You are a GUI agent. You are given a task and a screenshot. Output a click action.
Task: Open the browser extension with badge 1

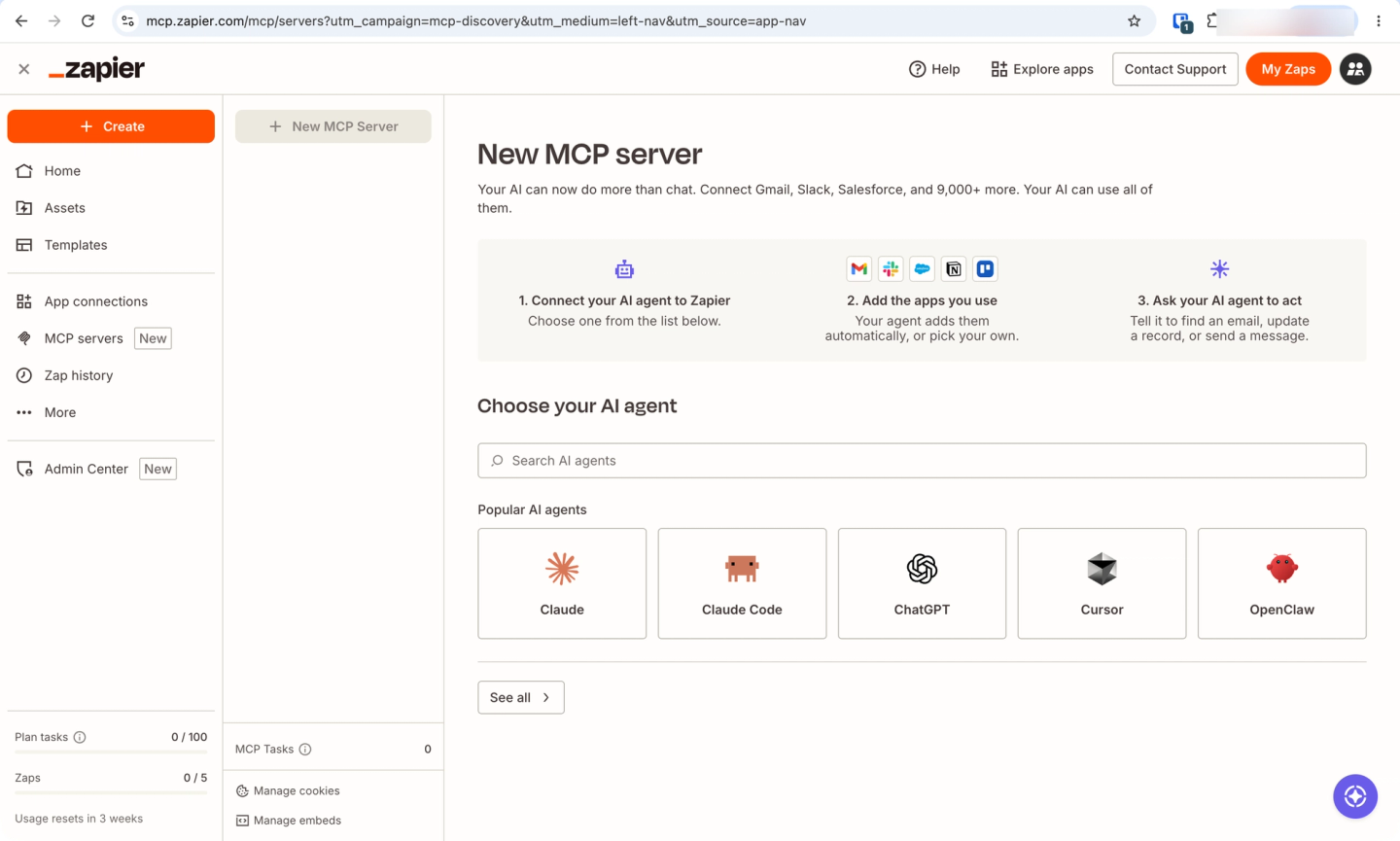pos(1182,21)
